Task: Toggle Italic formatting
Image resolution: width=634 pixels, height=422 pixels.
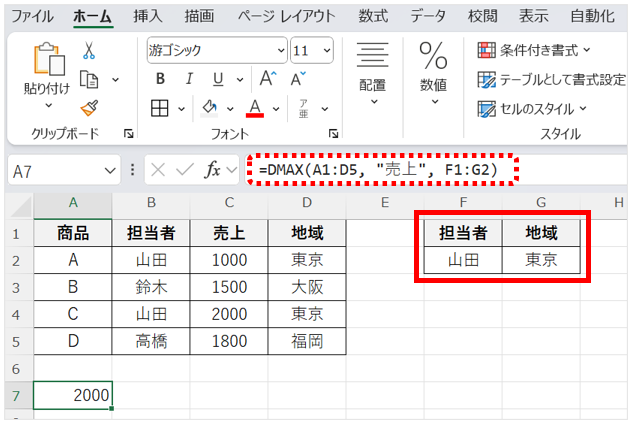Action: 186,79
